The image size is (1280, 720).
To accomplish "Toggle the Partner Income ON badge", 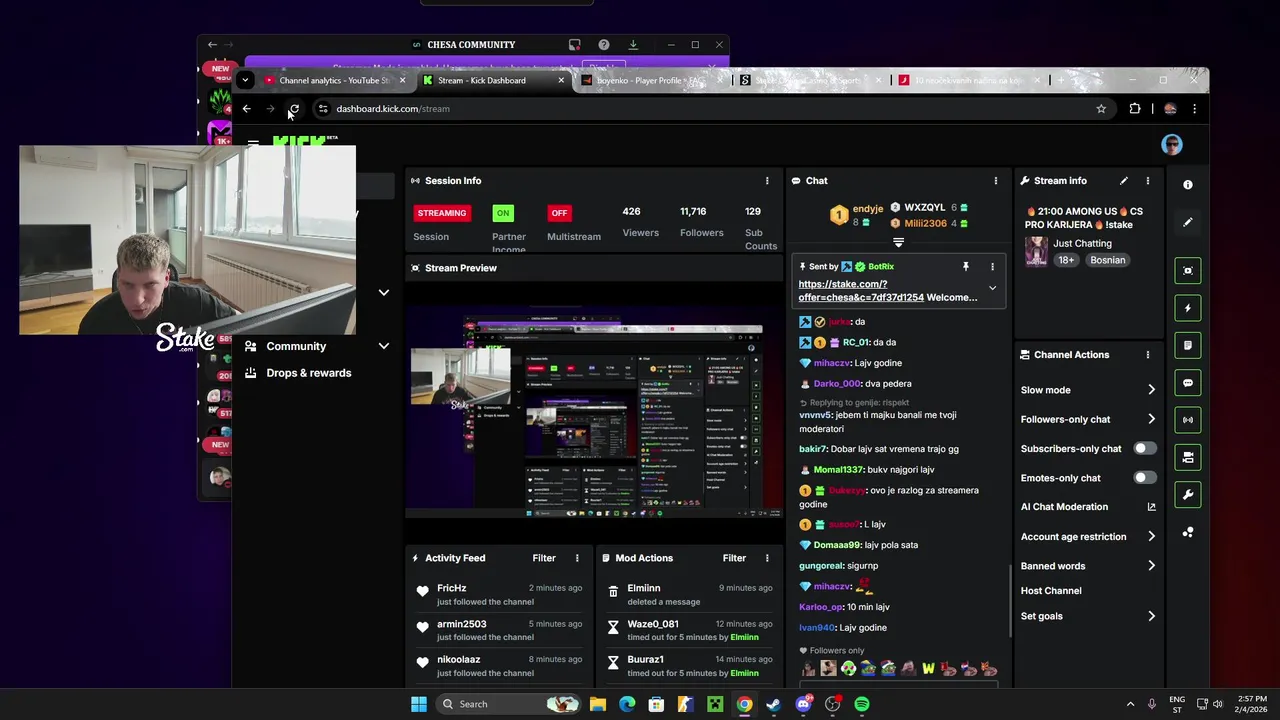I will click(503, 213).
